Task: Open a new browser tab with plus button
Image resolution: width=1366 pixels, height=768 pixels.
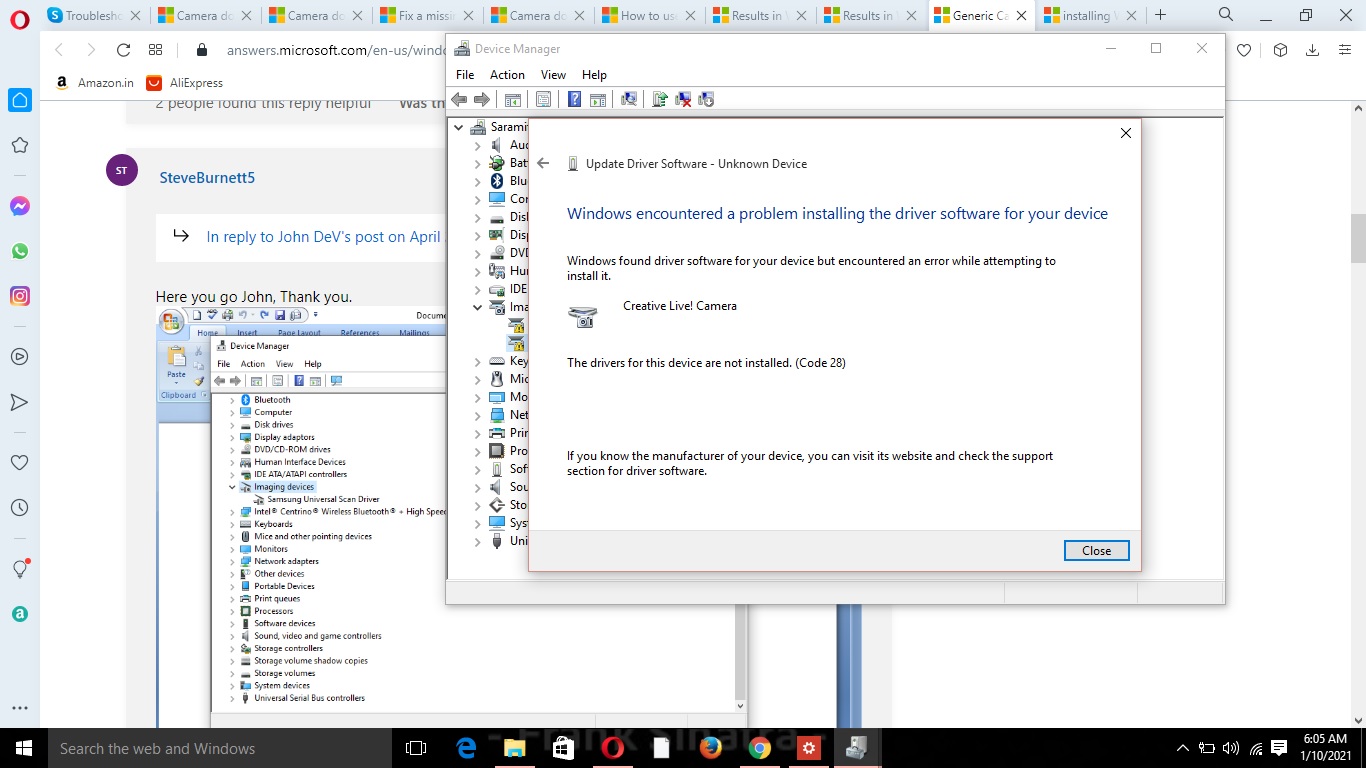Action: point(1160,15)
